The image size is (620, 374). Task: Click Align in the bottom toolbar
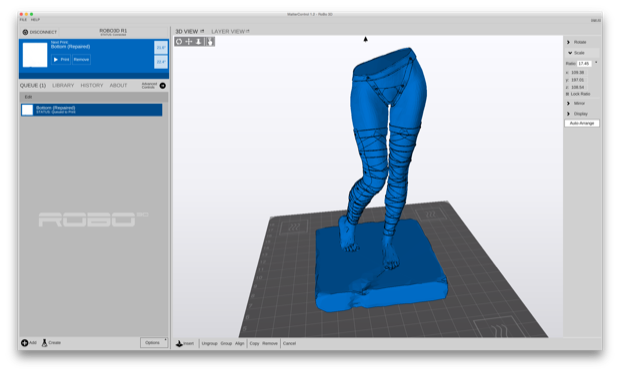tap(240, 343)
